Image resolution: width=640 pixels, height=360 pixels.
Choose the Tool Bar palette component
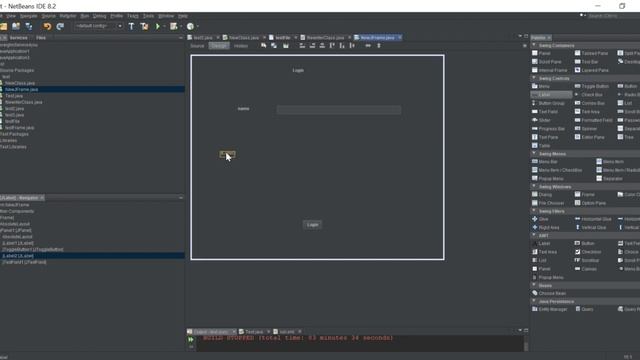586,62
